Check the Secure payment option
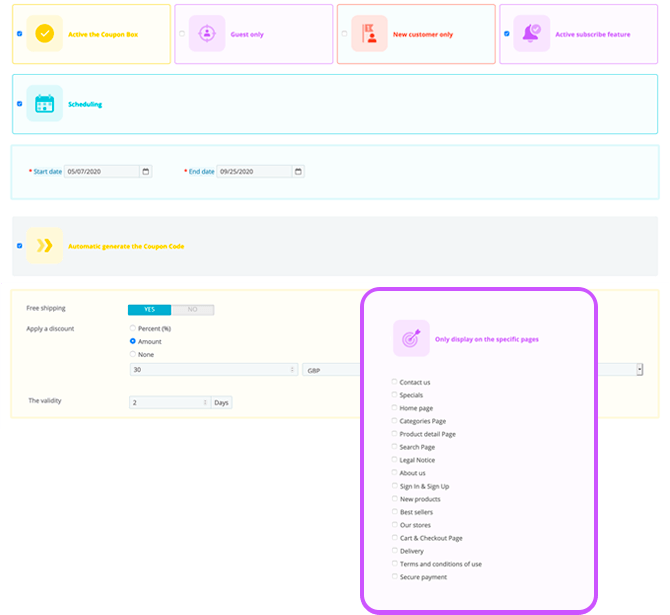The image size is (670, 615). 395,576
